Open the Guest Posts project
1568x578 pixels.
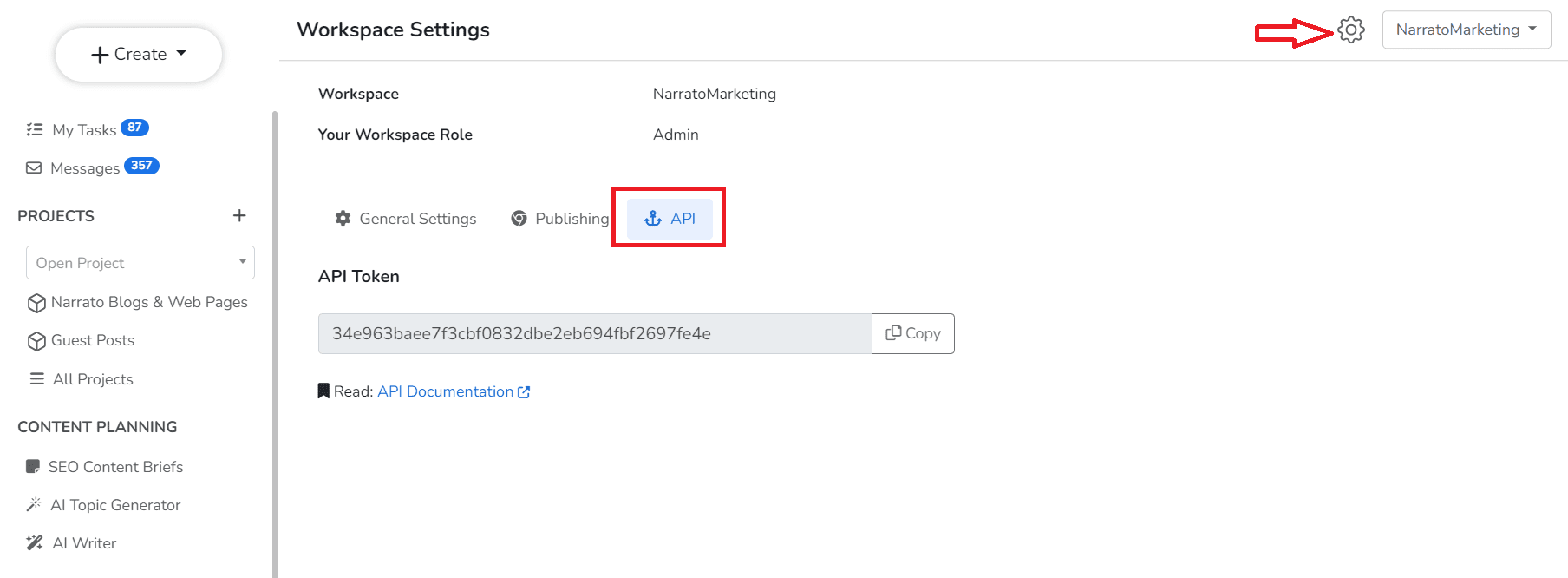click(x=93, y=340)
